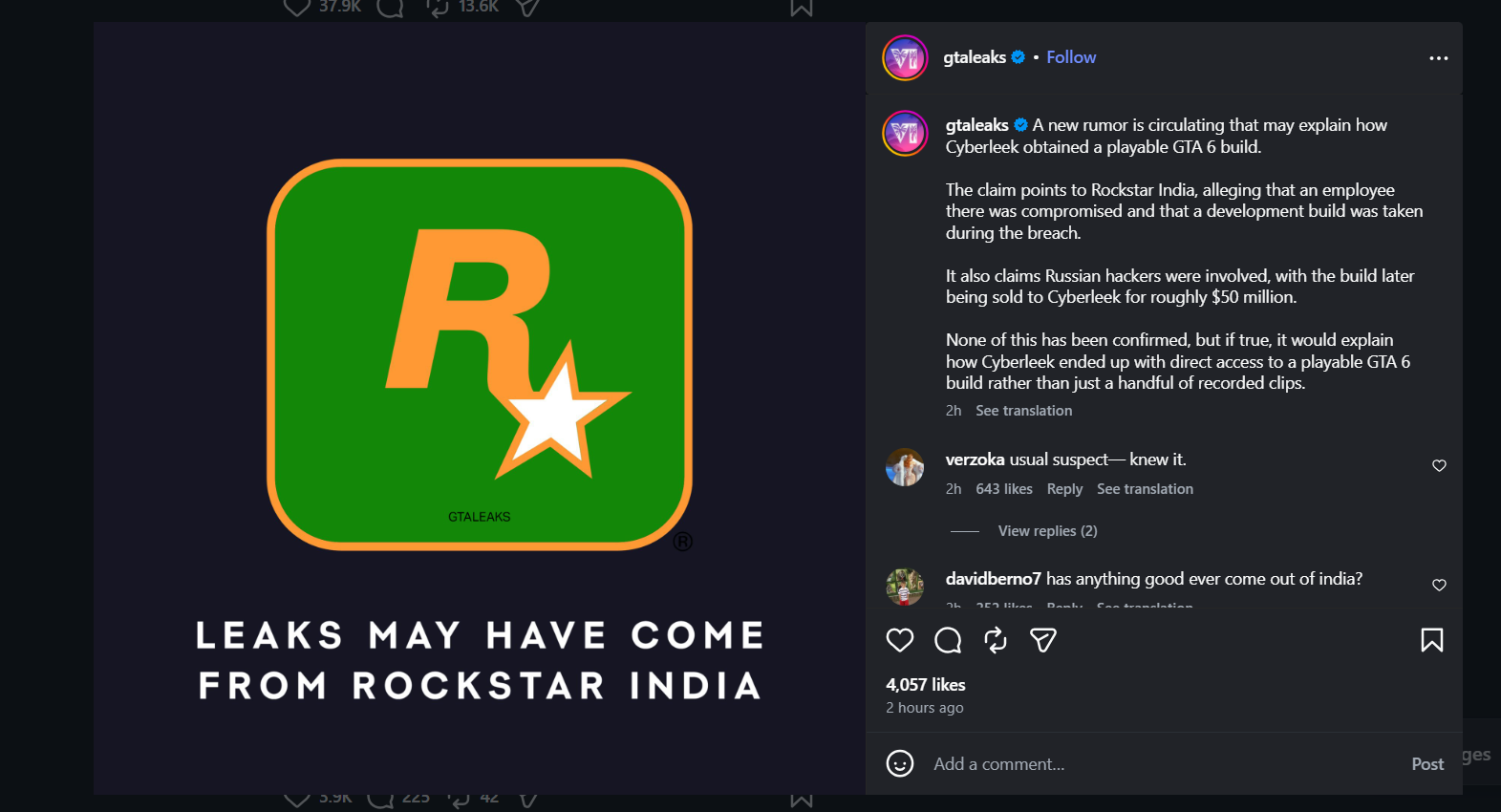Screen dimensions: 1501x812
Task: Follow the gtaleaks account
Action: tap(1071, 57)
